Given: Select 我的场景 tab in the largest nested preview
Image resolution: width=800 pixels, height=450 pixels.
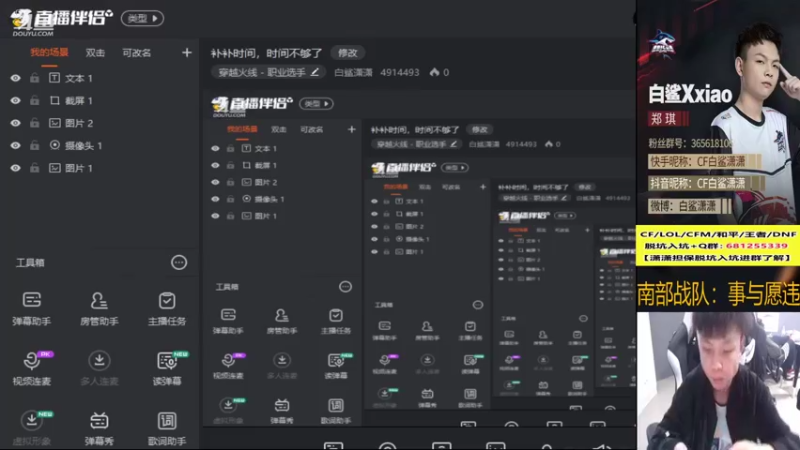Looking at the screenshot, I should [242, 130].
